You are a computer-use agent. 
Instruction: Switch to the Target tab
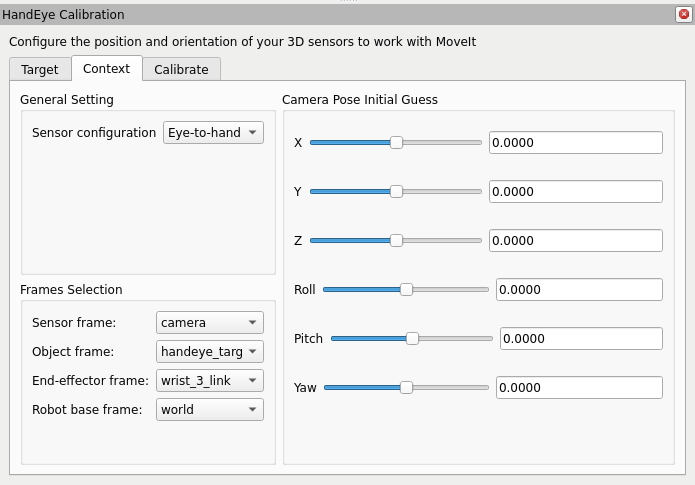pyautogui.click(x=40, y=69)
